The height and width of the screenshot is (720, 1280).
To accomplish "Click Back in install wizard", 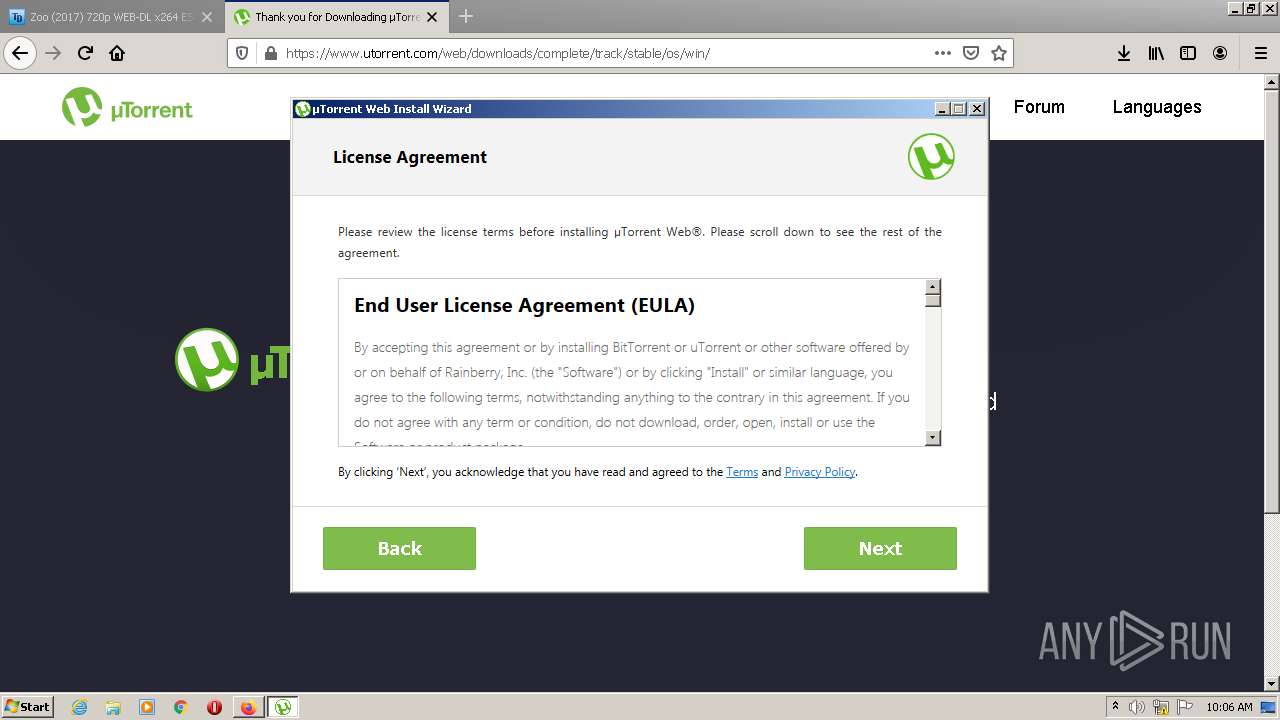I will (x=399, y=548).
